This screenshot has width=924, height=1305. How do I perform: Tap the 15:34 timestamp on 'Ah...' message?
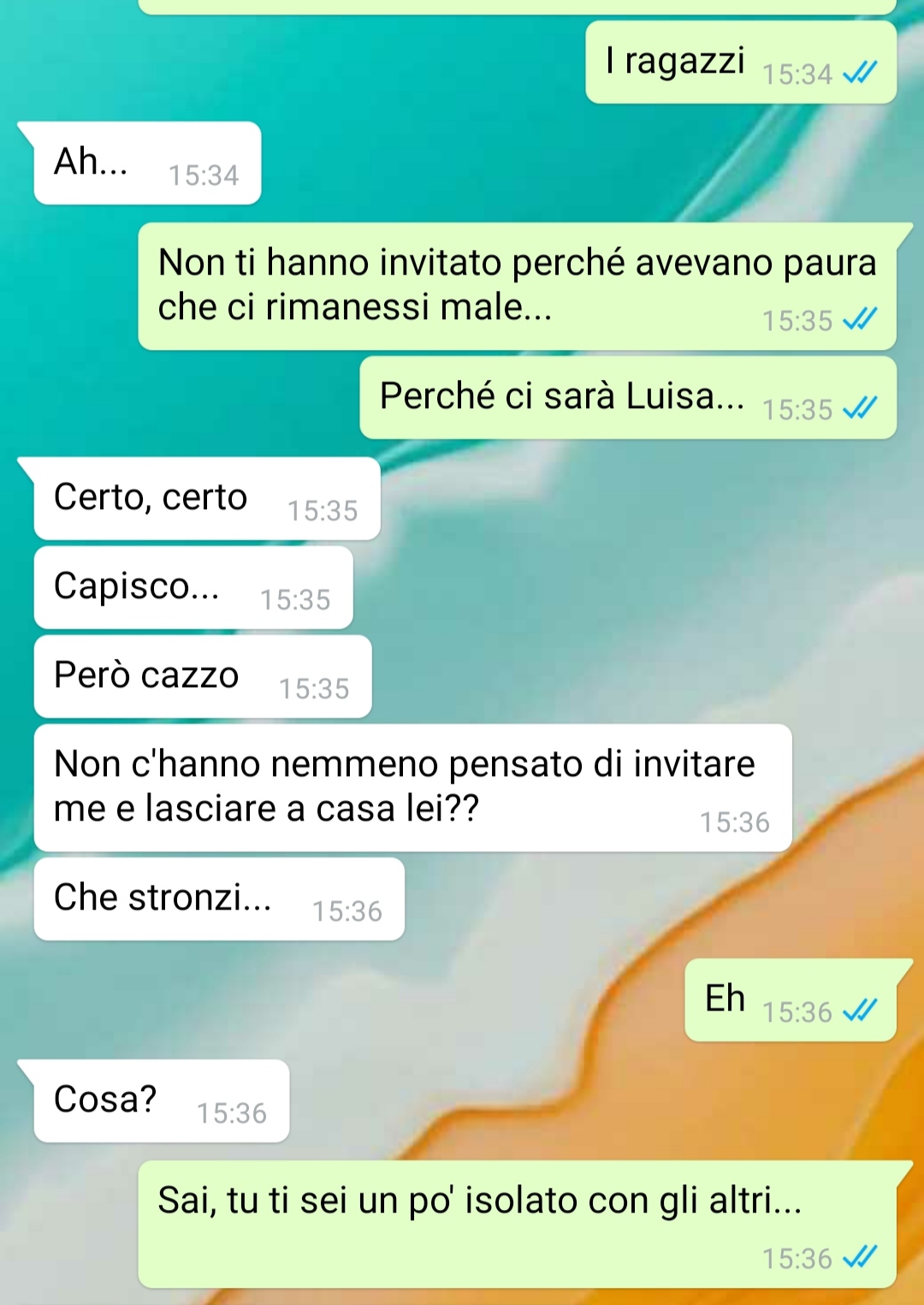[204, 175]
